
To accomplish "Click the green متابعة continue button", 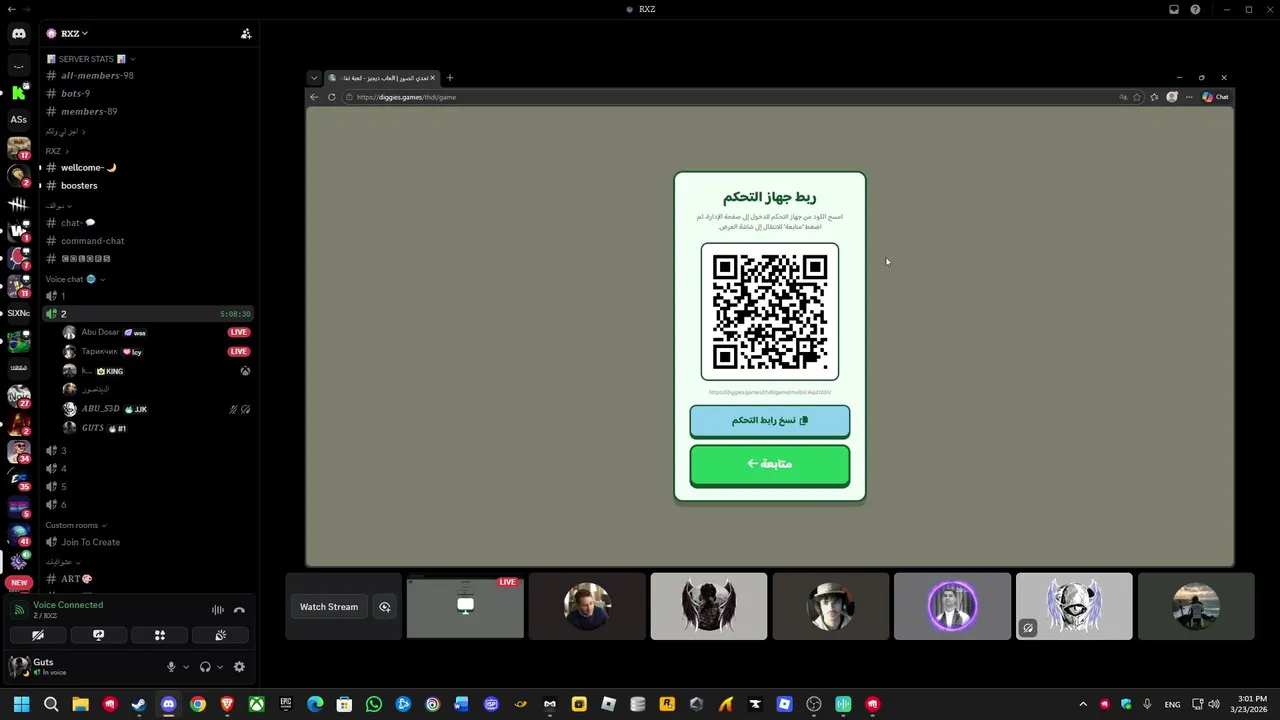I will pyautogui.click(x=770, y=464).
